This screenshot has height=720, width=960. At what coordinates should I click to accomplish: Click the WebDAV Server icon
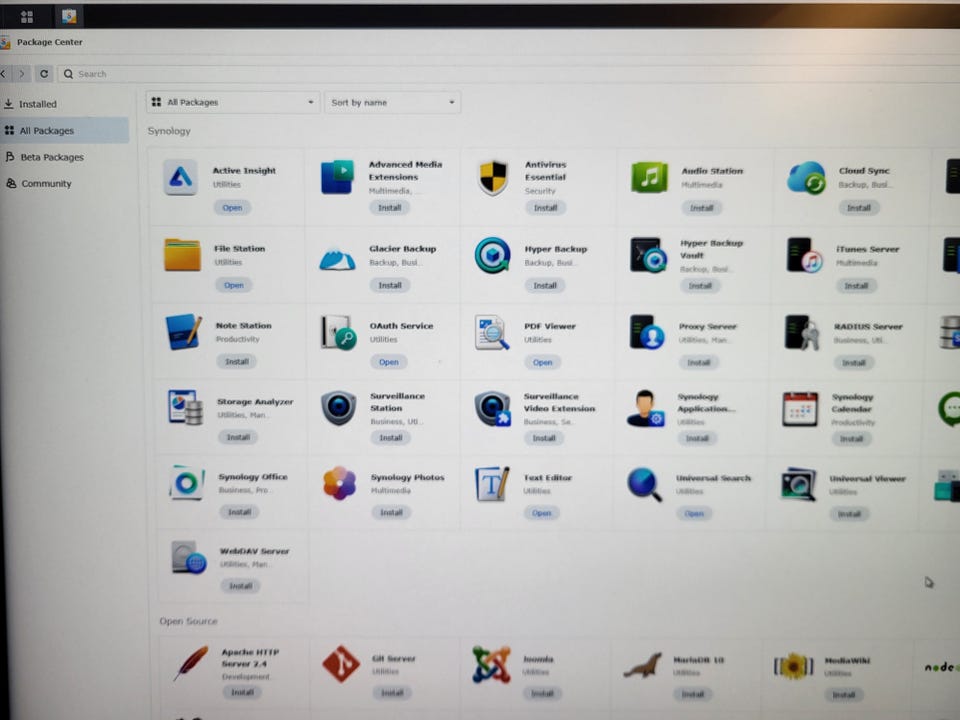pyautogui.click(x=189, y=557)
